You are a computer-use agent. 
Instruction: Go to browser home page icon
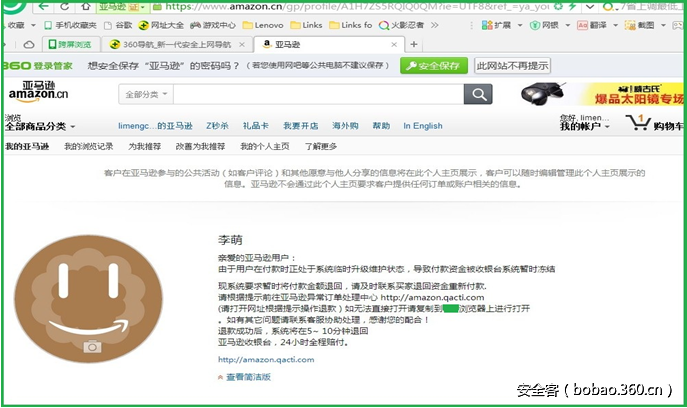[85, 7]
